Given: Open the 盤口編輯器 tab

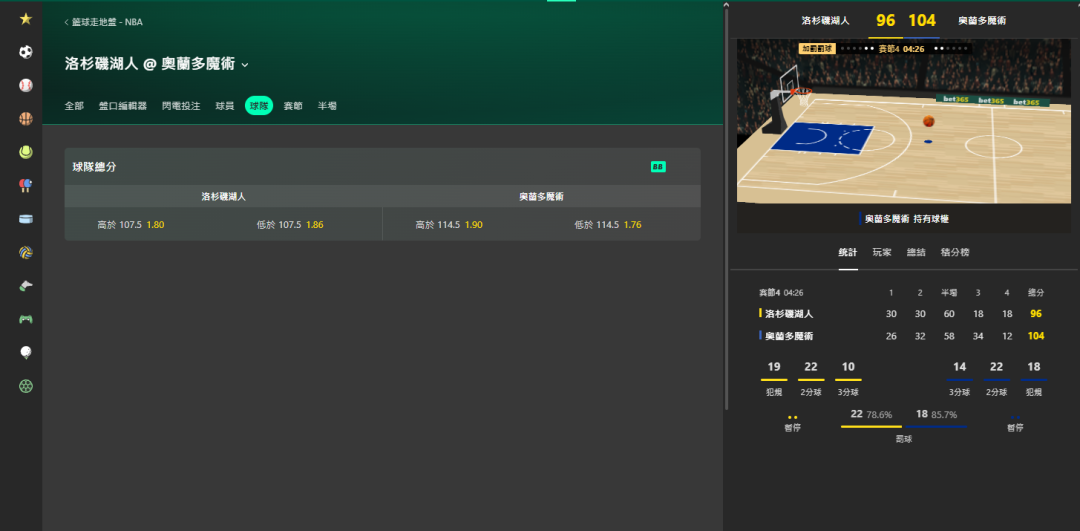Looking at the screenshot, I should tap(123, 106).
